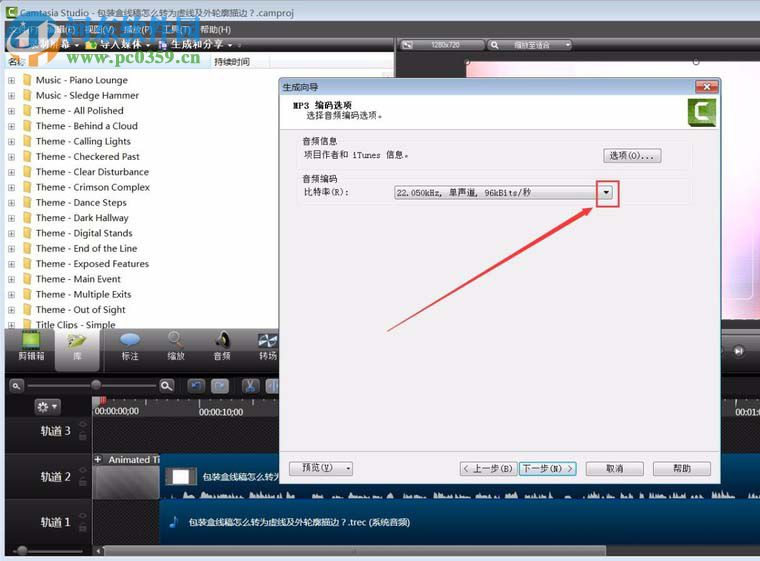
Task: Toggle the lock of track 1 (轨道 1)
Action: (83, 528)
